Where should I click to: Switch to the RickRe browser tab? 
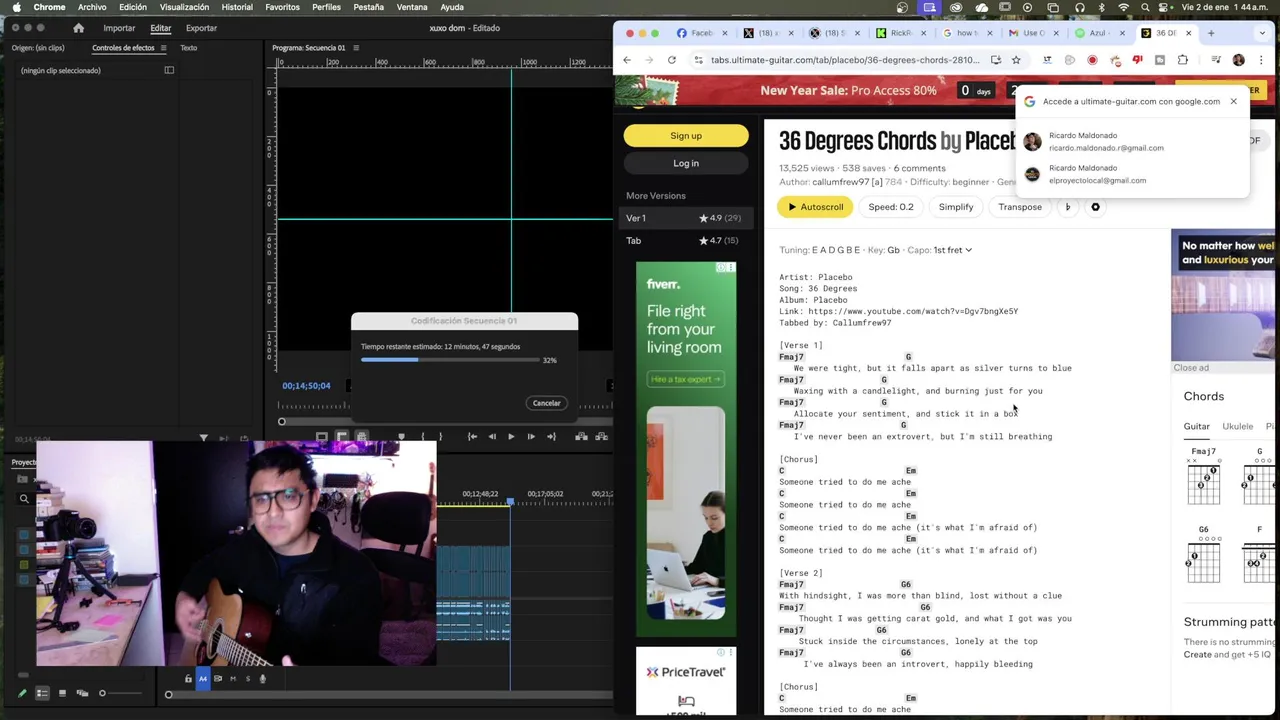[x=900, y=33]
